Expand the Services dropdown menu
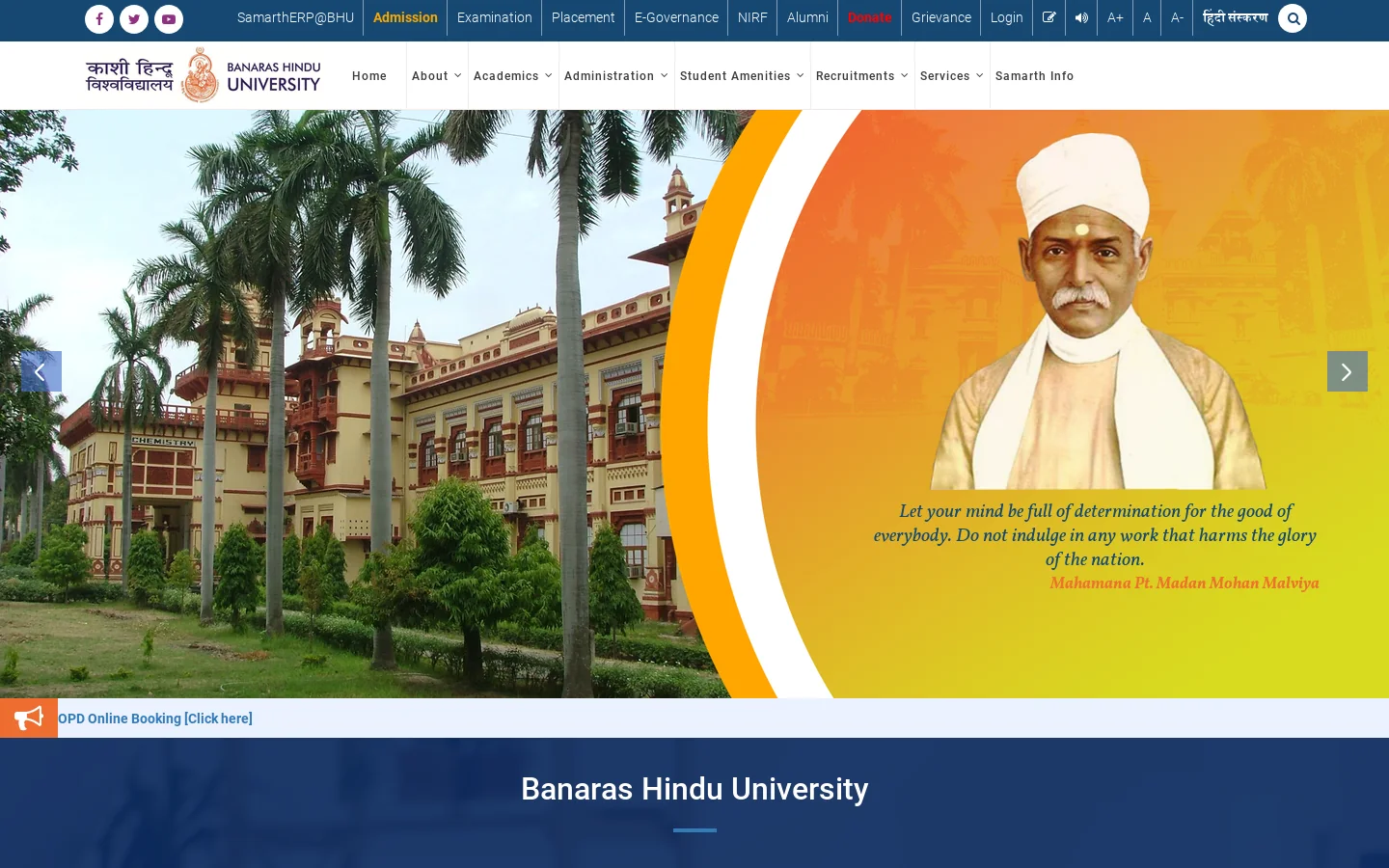The width and height of the screenshot is (1389, 868). [952, 76]
